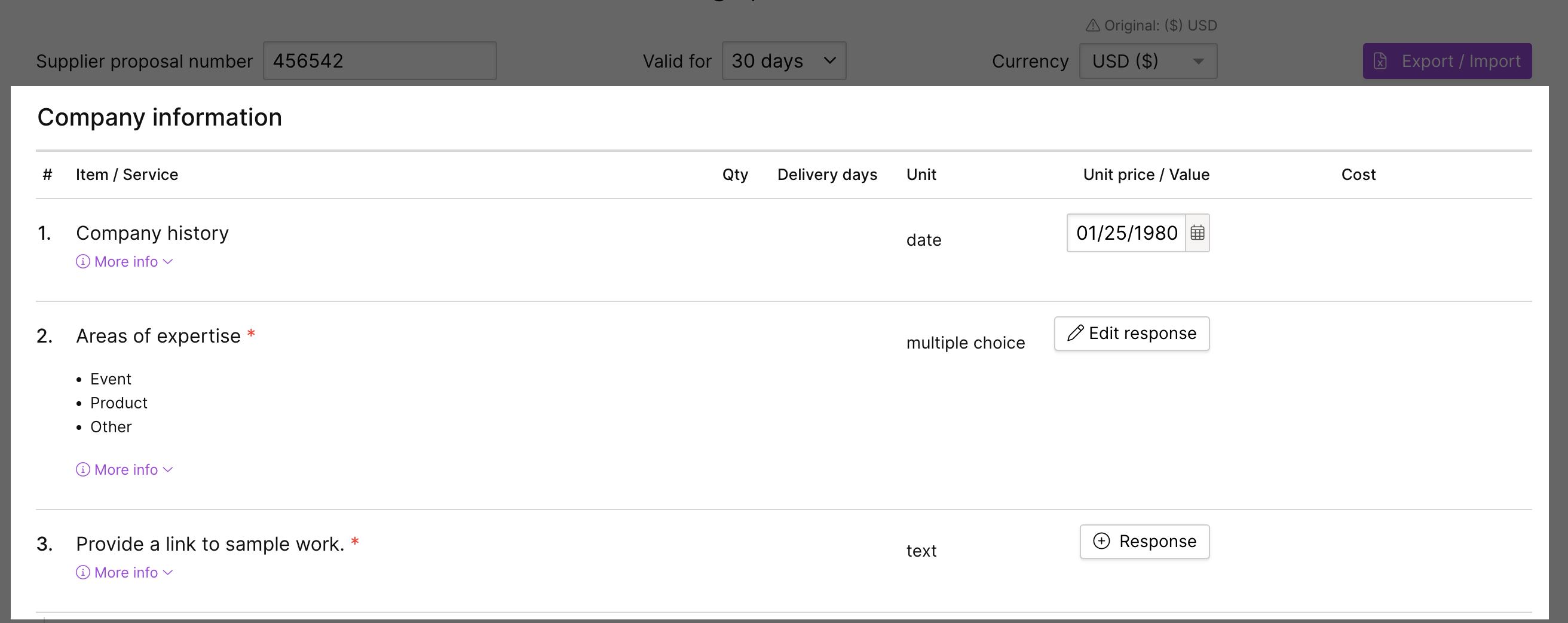Click the warning triangle beside Original currency
The image size is (1568, 623).
(x=1092, y=26)
